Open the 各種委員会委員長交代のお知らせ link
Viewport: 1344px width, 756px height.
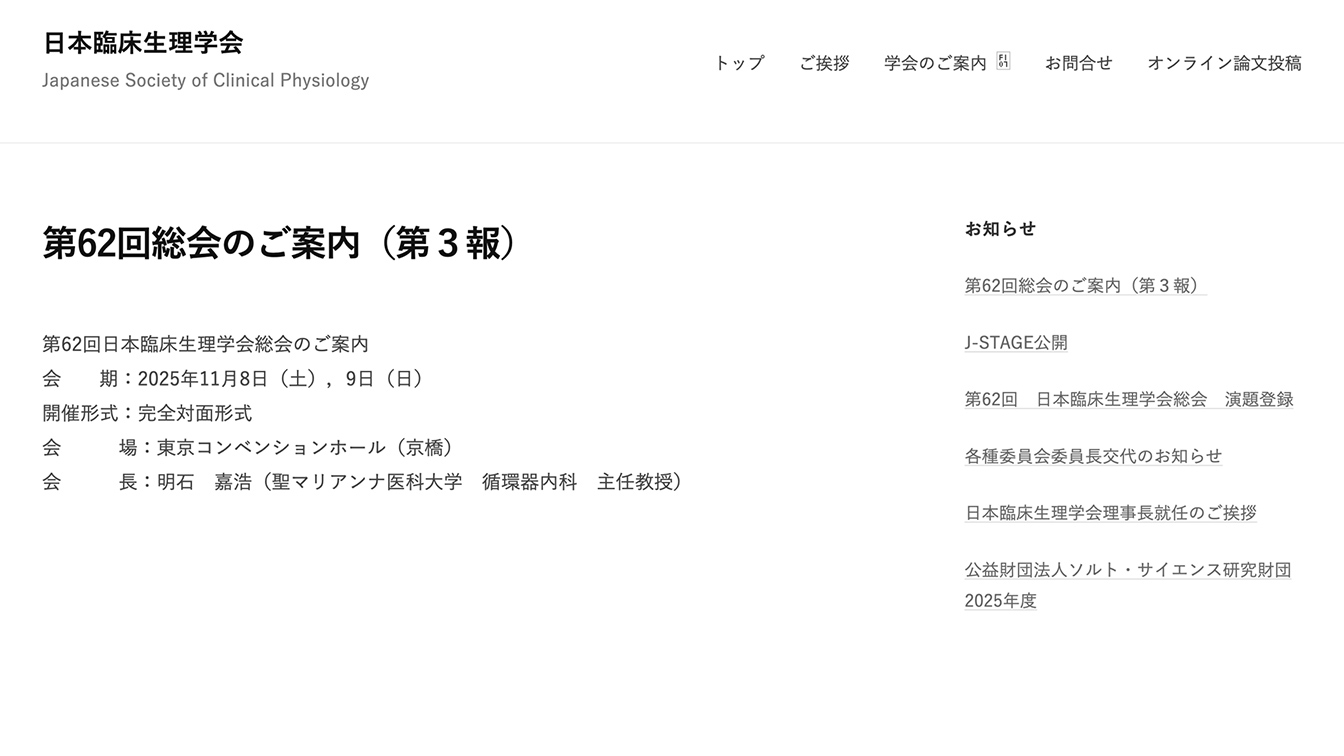tap(1093, 456)
